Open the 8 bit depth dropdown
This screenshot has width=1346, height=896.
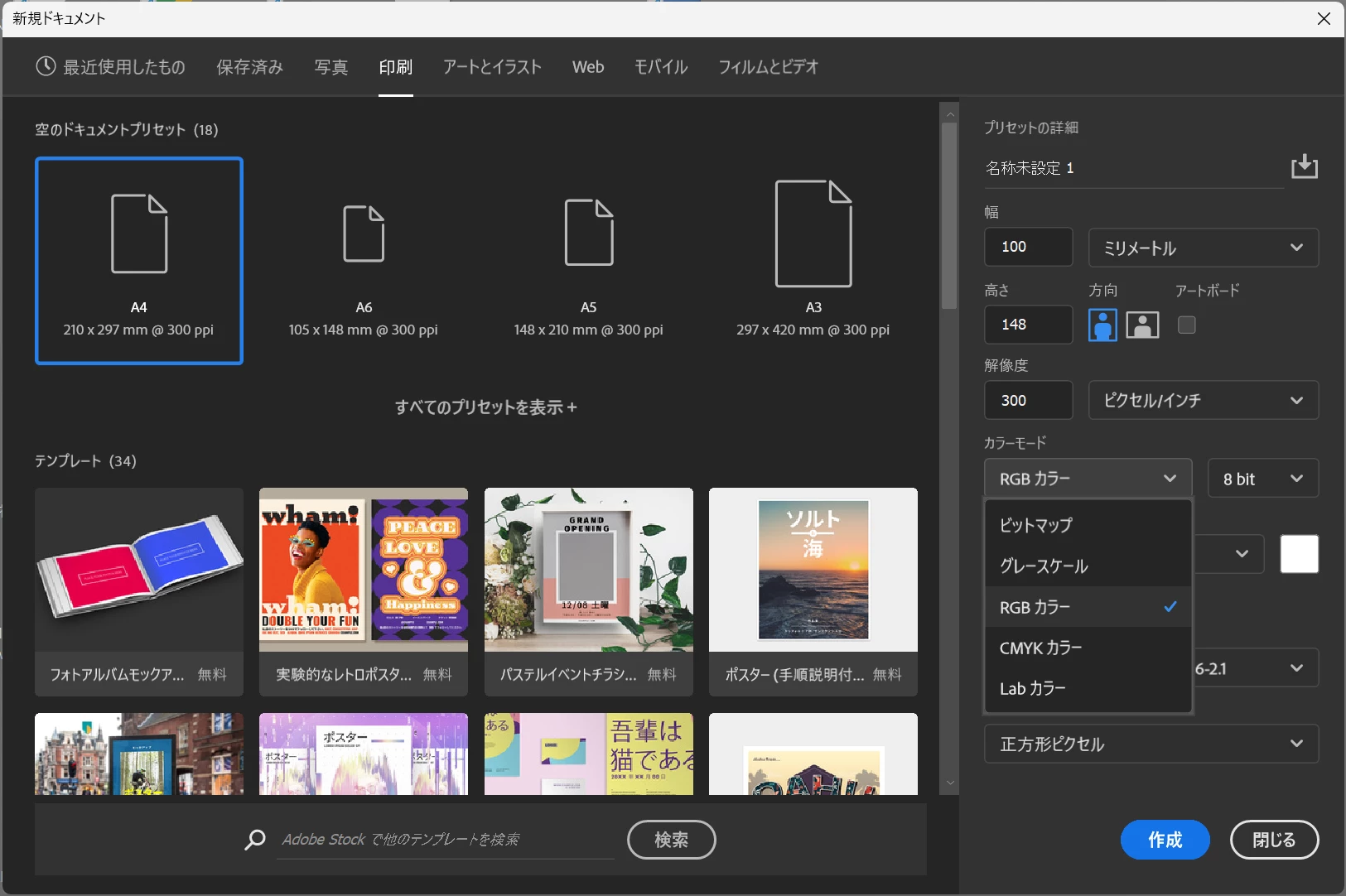click(1263, 478)
